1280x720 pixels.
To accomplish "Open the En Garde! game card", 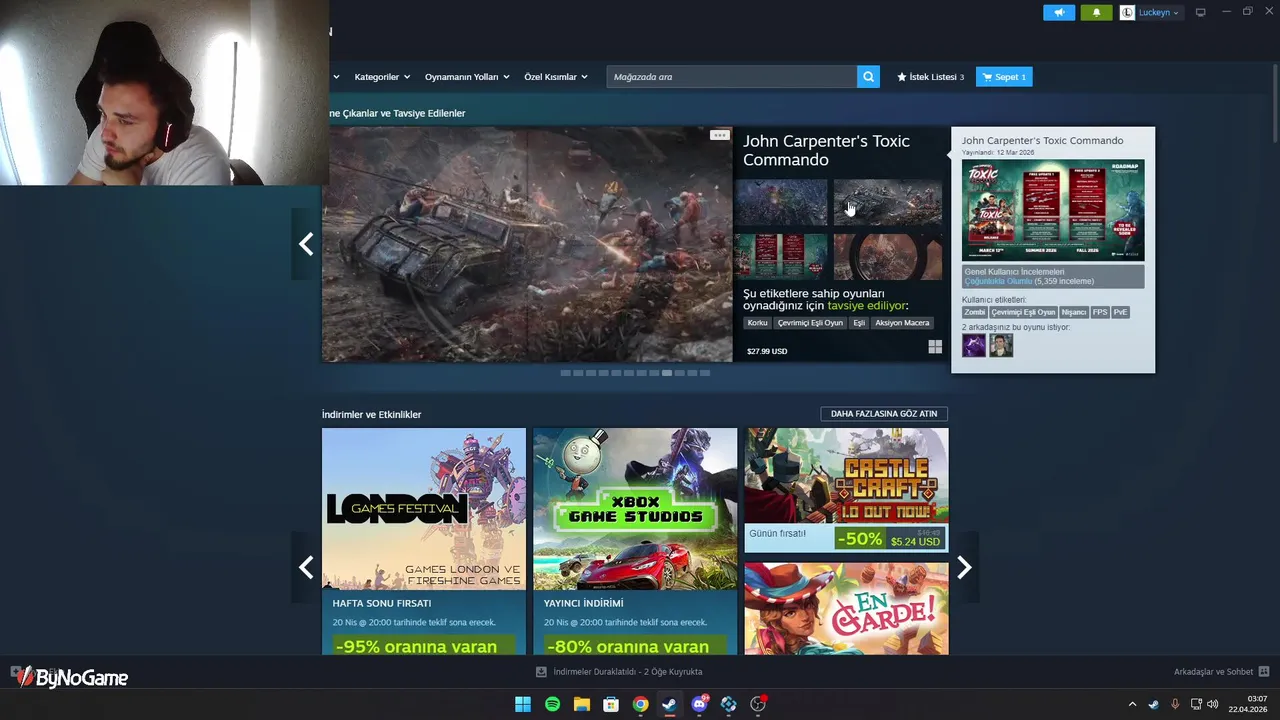I will pyautogui.click(x=846, y=608).
